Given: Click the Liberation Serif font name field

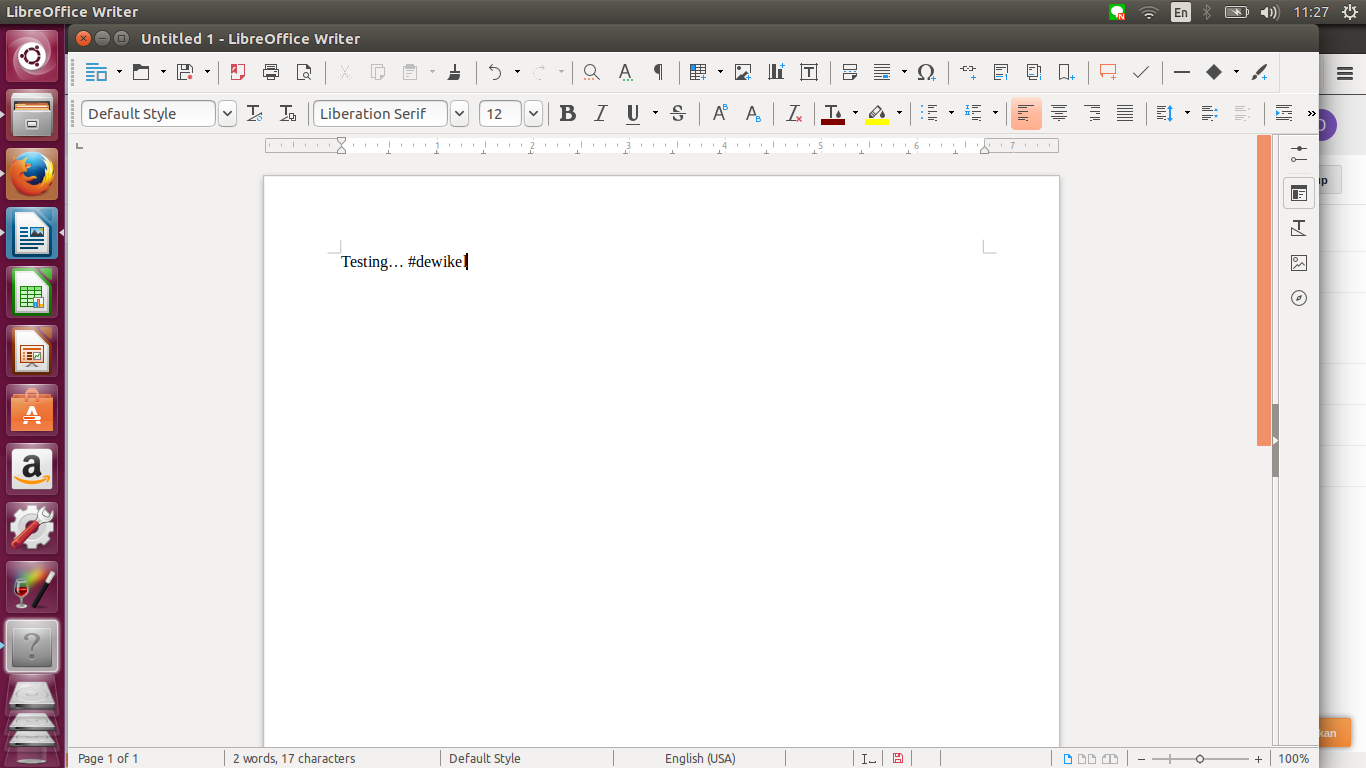Looking at the screenshot, I should (x=380, y=114).
